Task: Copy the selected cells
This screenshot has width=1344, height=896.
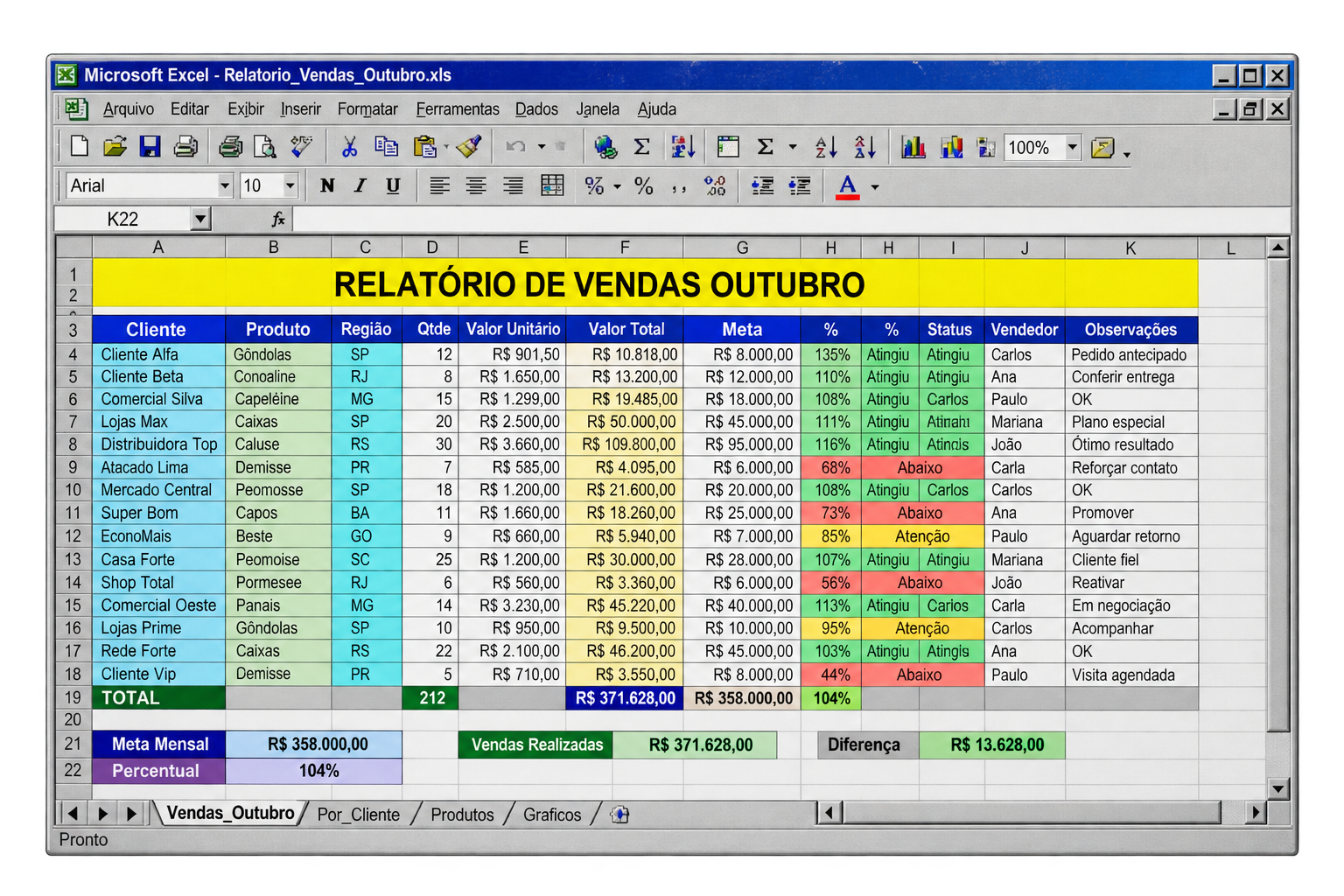Action: point(386,146)
